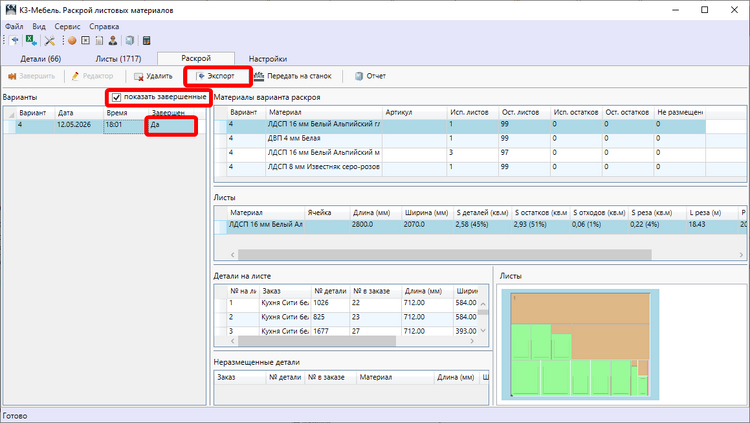Open the Сервис menu

pyautogui.click(x=67, y=26)
